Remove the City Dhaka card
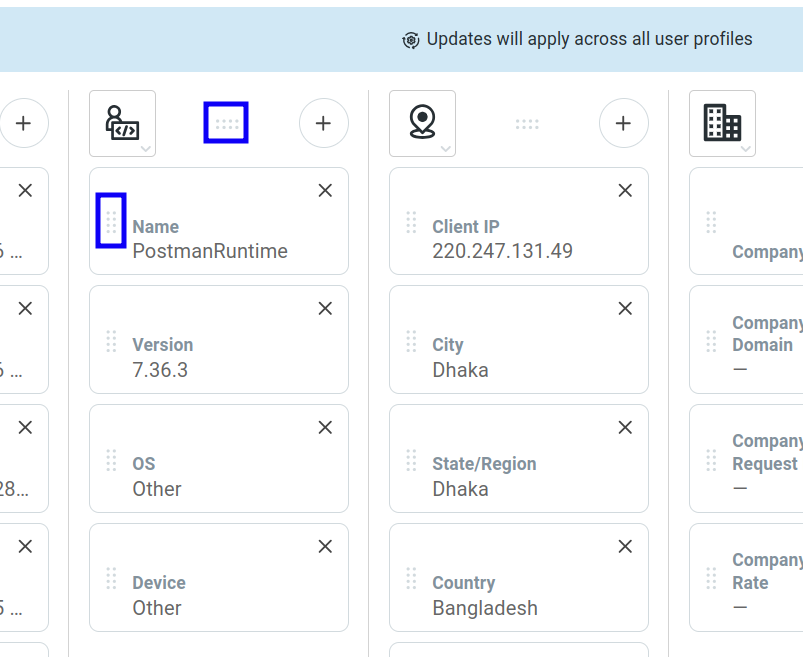Viewport: 803px width, 657px height. coord(624,308)
